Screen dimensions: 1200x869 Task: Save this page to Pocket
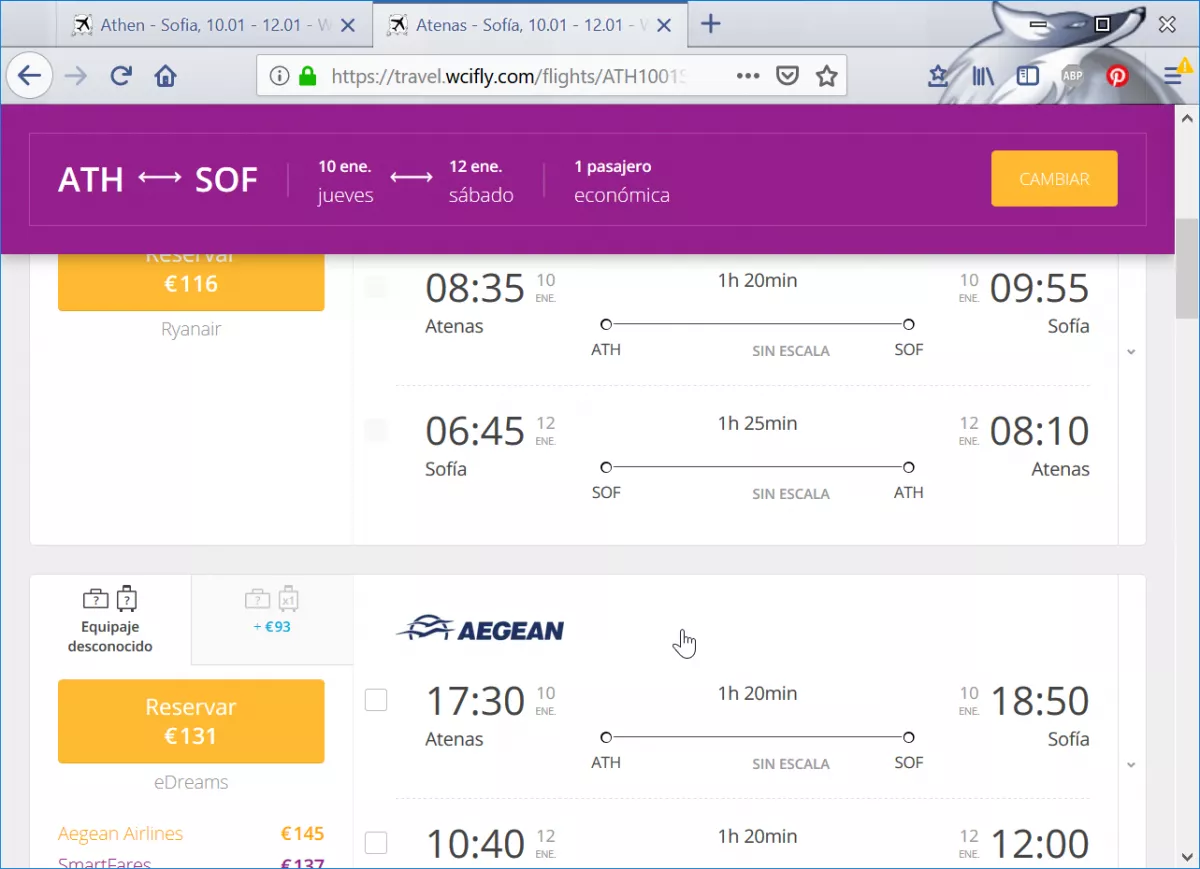pos(788,76)
